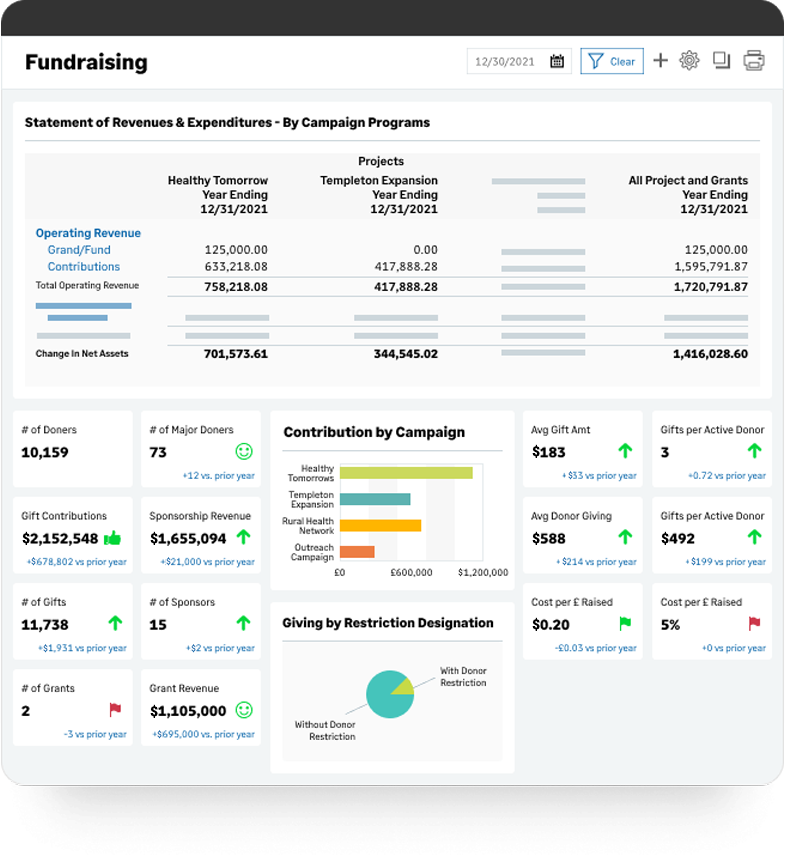The image size is (785, 855).
Task: Click +$21,000 vs prior year link
Action: tap(207, 562)
